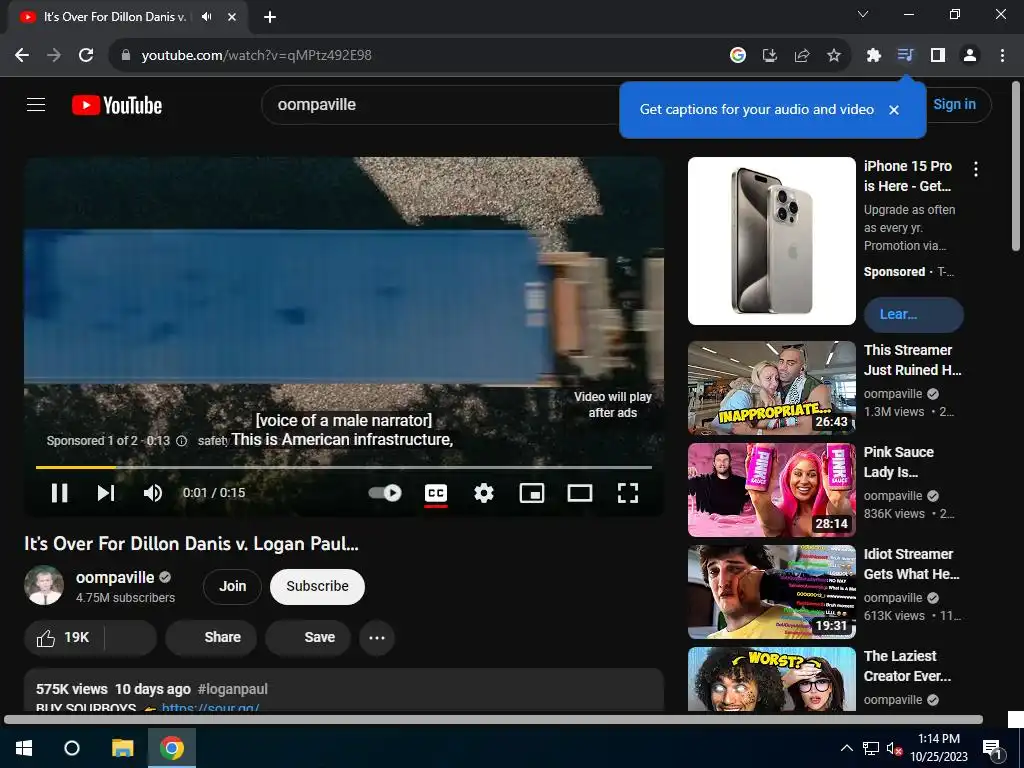Click 'Idiot Streamer Gets What He...' title

click(912, 564)
